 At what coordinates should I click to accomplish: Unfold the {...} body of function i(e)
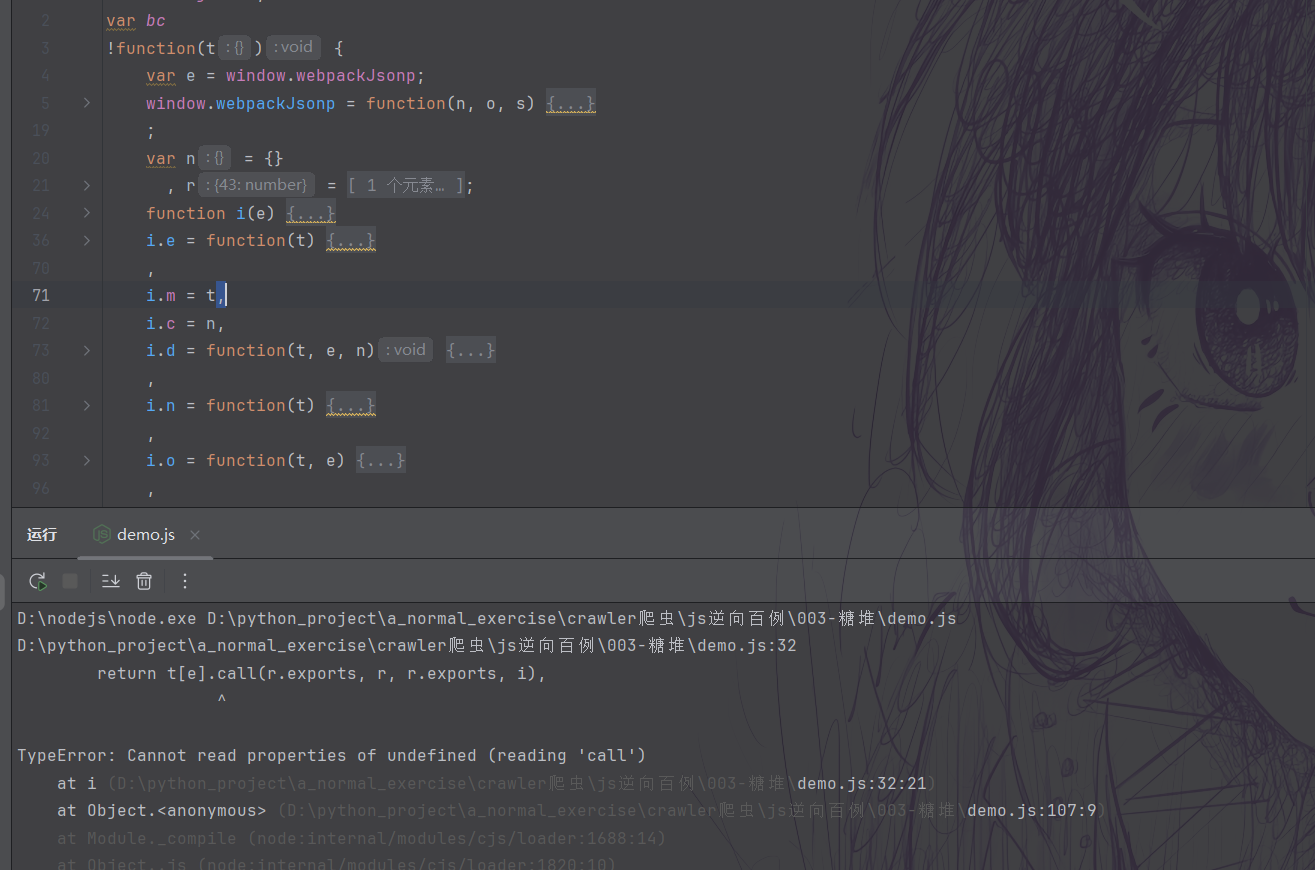(310, 213)
